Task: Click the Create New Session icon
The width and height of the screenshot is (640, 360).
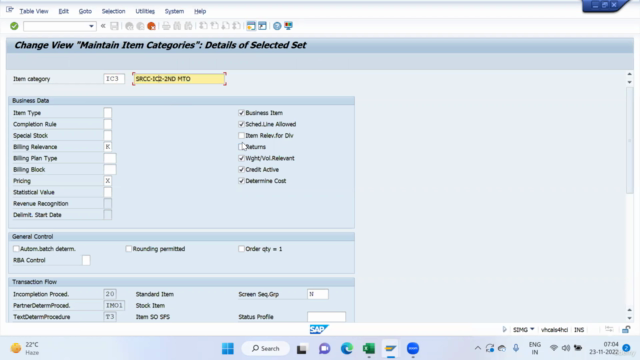Action: [251, 26]
